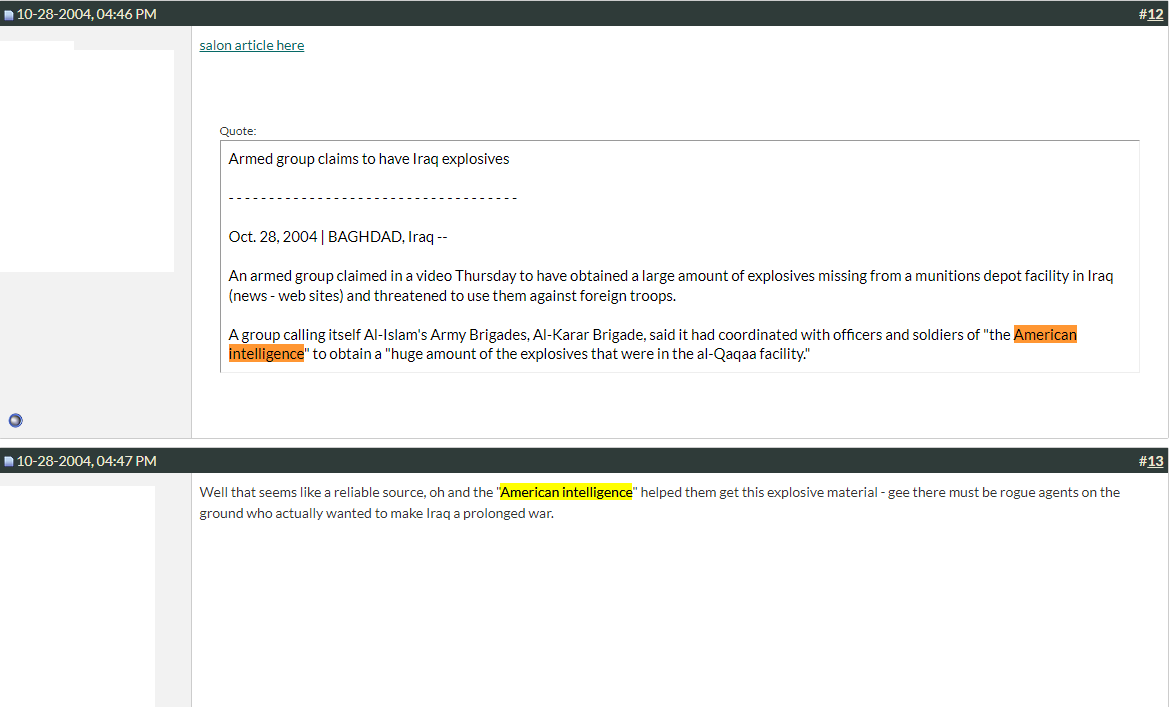
Task: Click the post icon beside the 04:46 PM timestamp
Action: click(9, 15)
